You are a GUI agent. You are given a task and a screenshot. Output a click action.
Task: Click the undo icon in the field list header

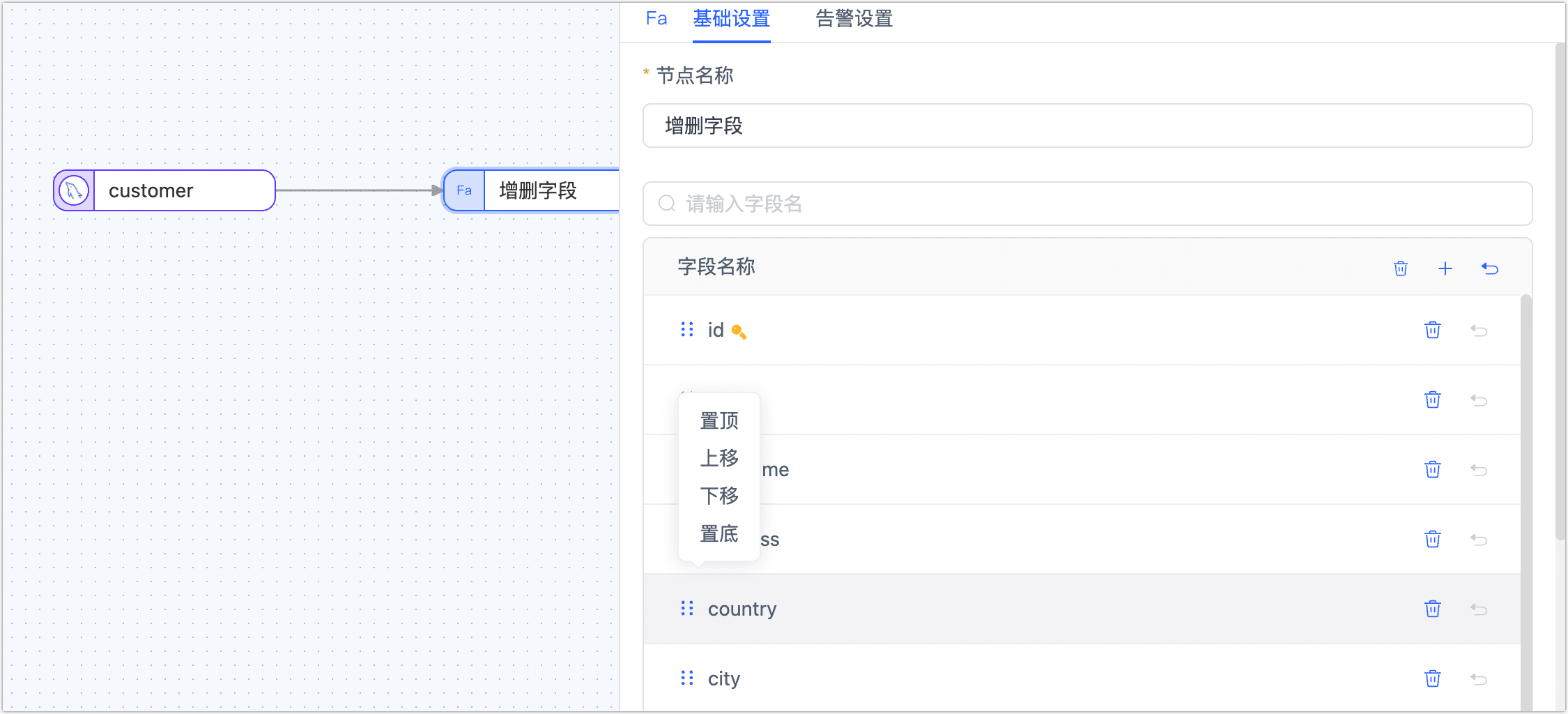point(1490,268)
